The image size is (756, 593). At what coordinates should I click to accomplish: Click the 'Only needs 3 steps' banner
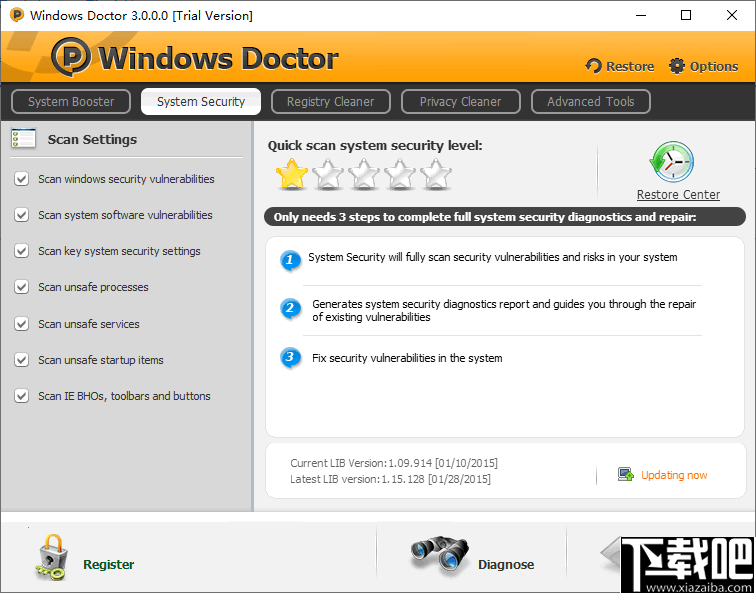(505, 217)
